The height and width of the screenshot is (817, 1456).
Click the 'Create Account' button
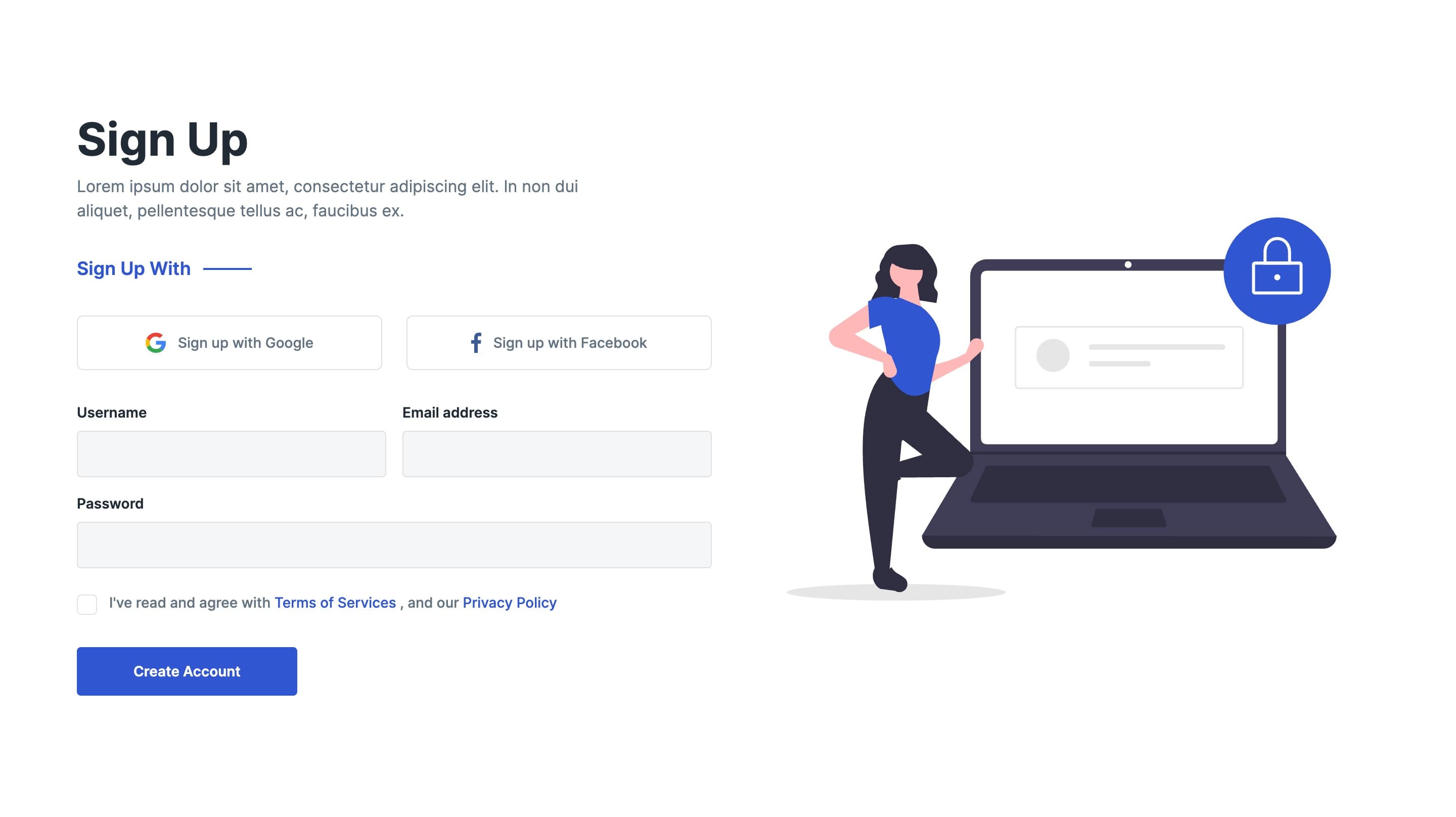coord(186,671)
